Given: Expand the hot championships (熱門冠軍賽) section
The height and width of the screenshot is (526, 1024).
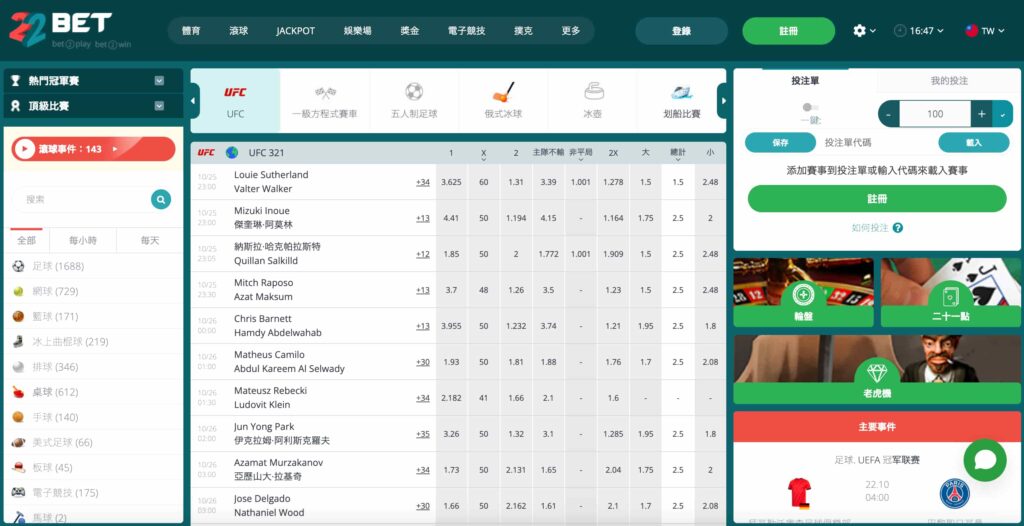Looking at the screenshot, I should (159, 80).
